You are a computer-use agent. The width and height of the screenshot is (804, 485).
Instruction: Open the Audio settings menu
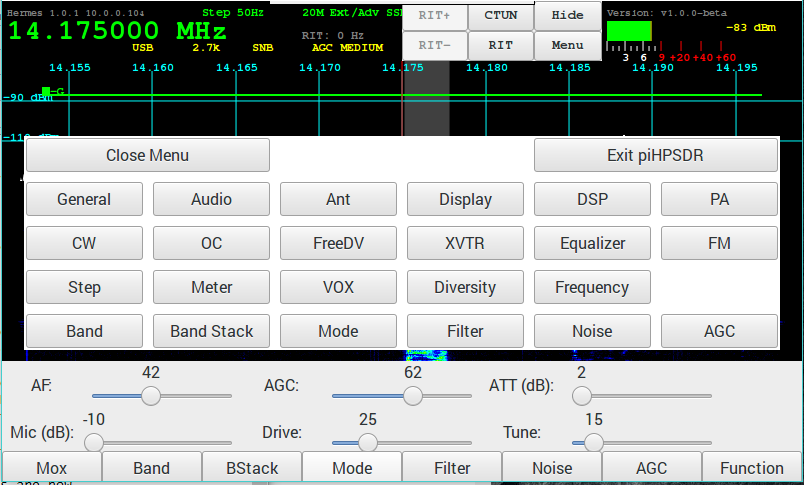tap(211, 199)
